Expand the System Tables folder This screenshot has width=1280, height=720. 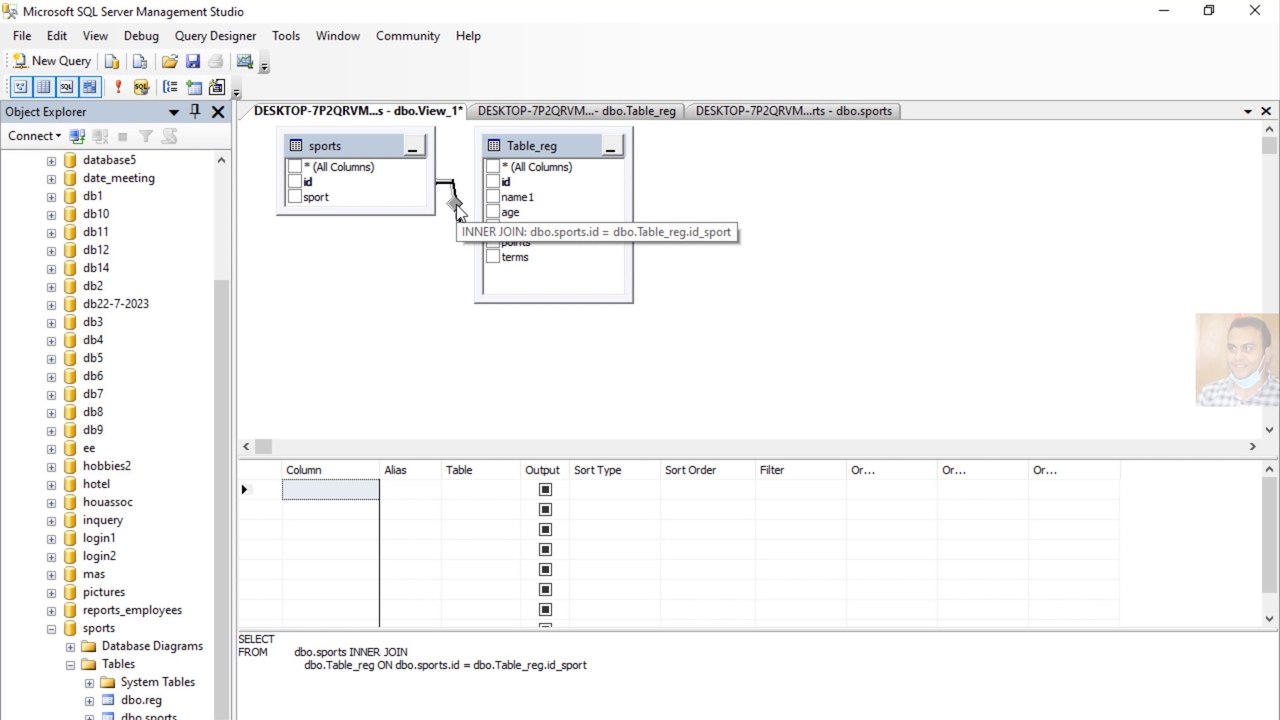click(89, 682)
